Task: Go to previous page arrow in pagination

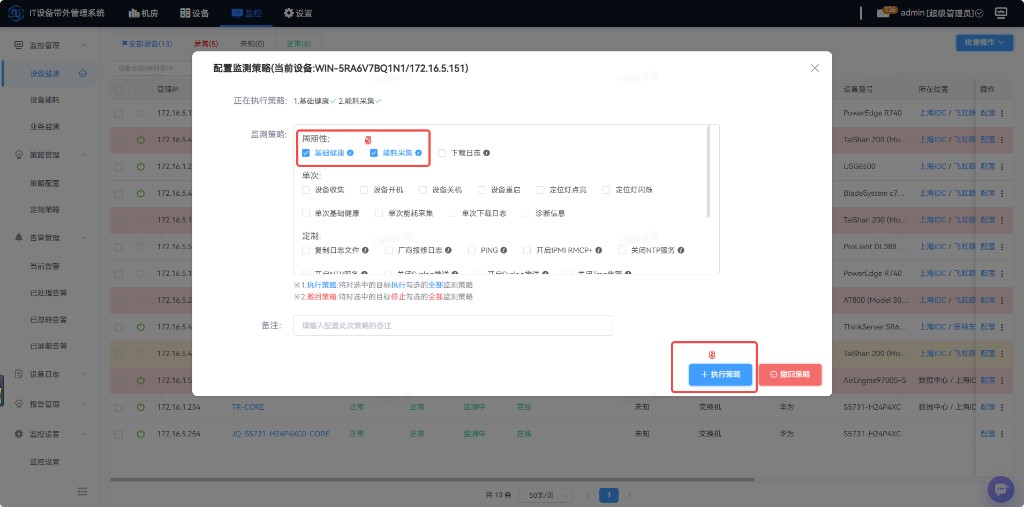Action: click(588, 495)
